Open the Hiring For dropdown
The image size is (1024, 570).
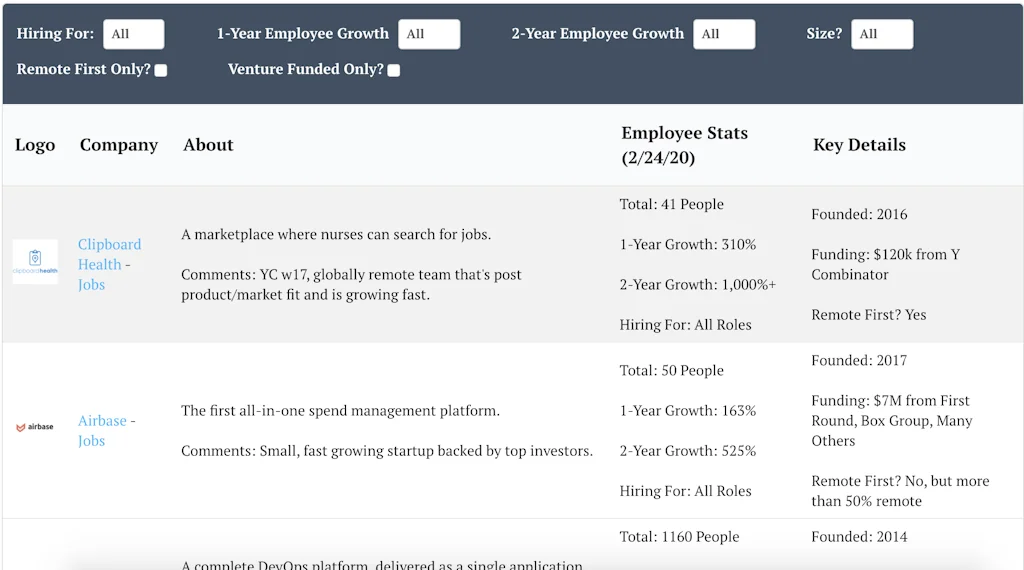pyautogui.click(x=133, y=34)
